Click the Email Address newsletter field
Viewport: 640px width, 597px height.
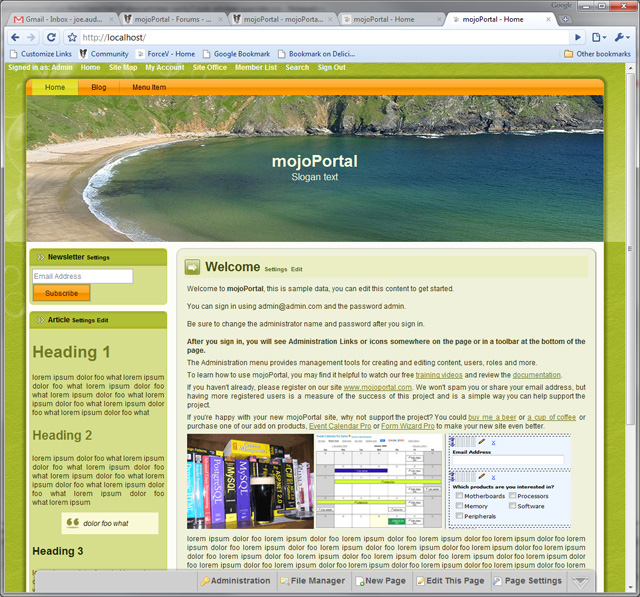pos(82,276)
